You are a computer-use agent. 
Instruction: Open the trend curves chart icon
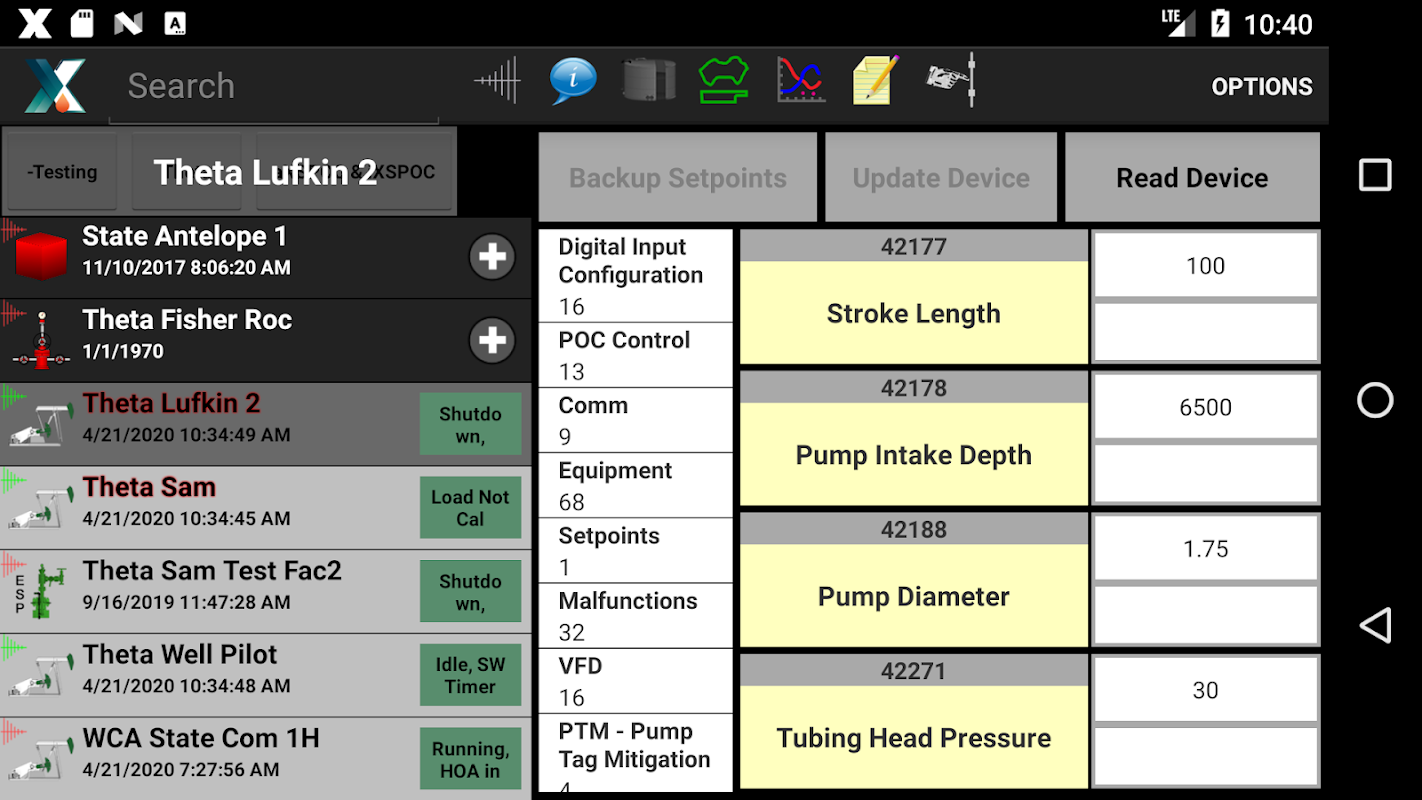coord(801,80)
